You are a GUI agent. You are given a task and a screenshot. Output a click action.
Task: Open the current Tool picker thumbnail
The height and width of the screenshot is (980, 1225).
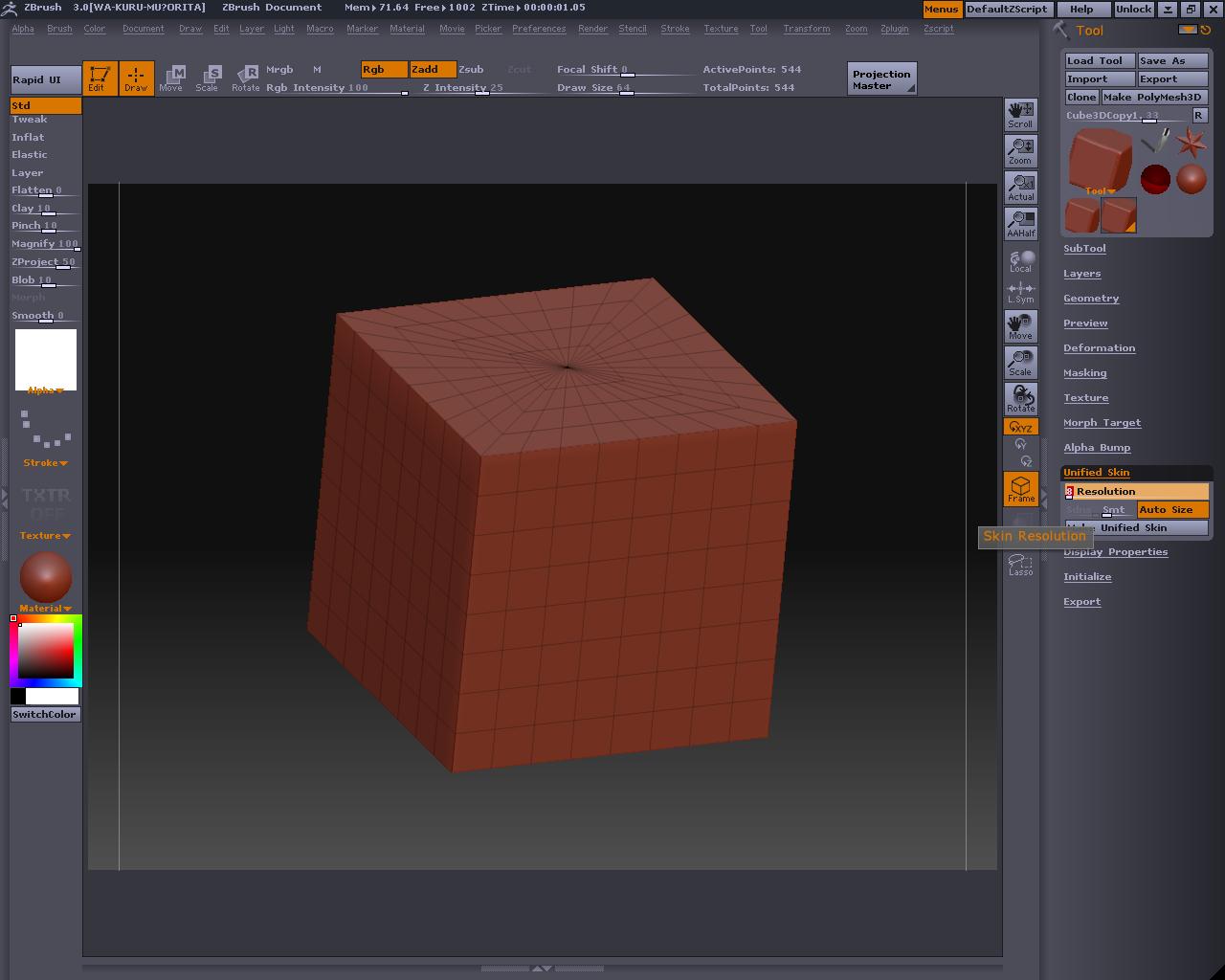(1100, 161)
